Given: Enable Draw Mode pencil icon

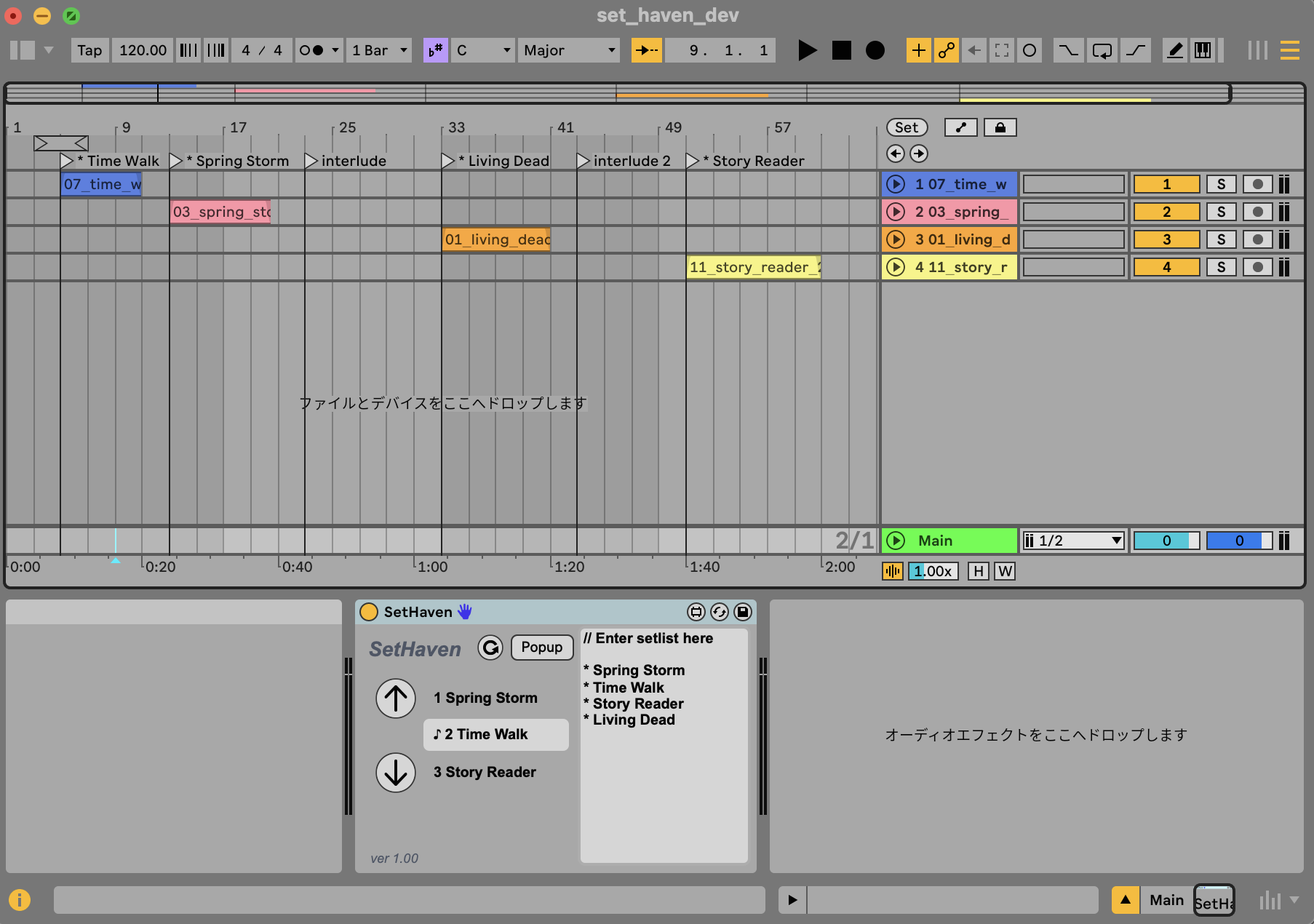Looking at the screenshot, I should [1175, 50].
